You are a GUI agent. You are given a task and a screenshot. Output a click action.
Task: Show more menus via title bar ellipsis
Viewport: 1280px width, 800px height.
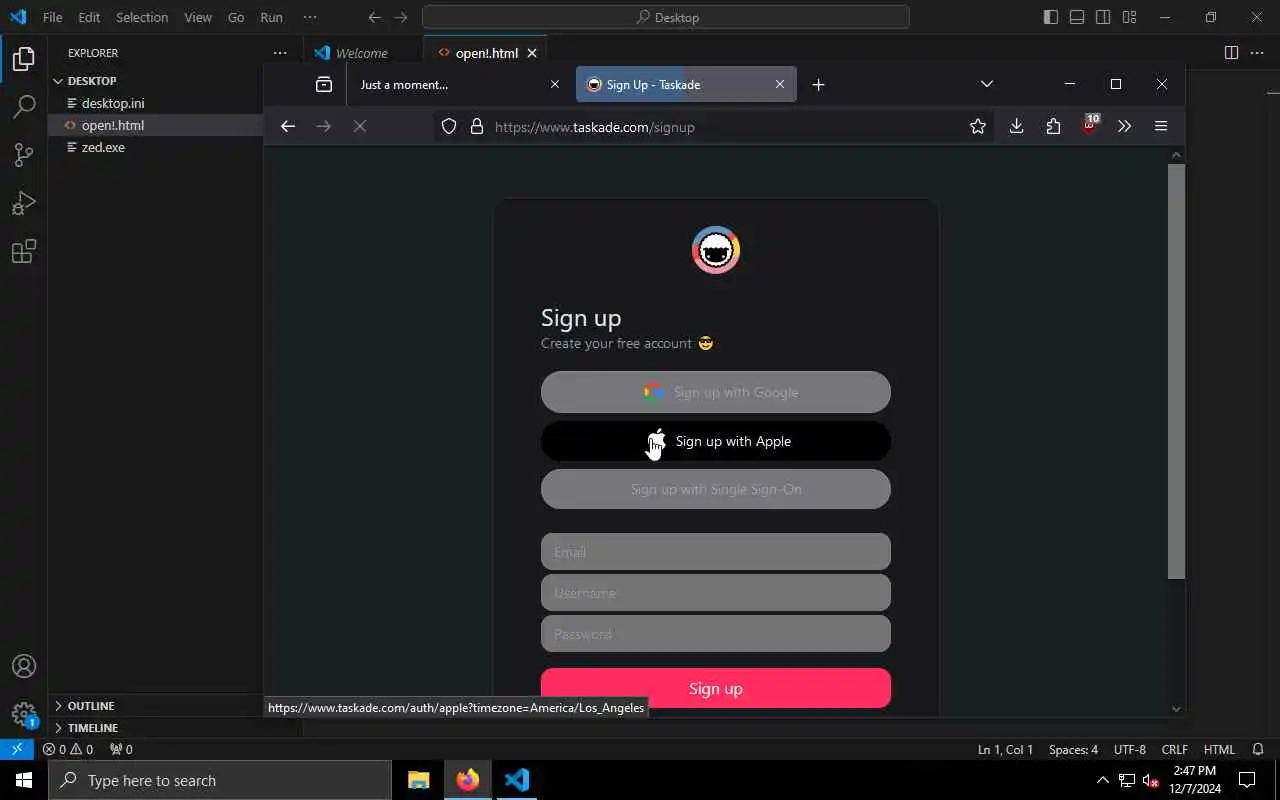(x=310, y=17)
